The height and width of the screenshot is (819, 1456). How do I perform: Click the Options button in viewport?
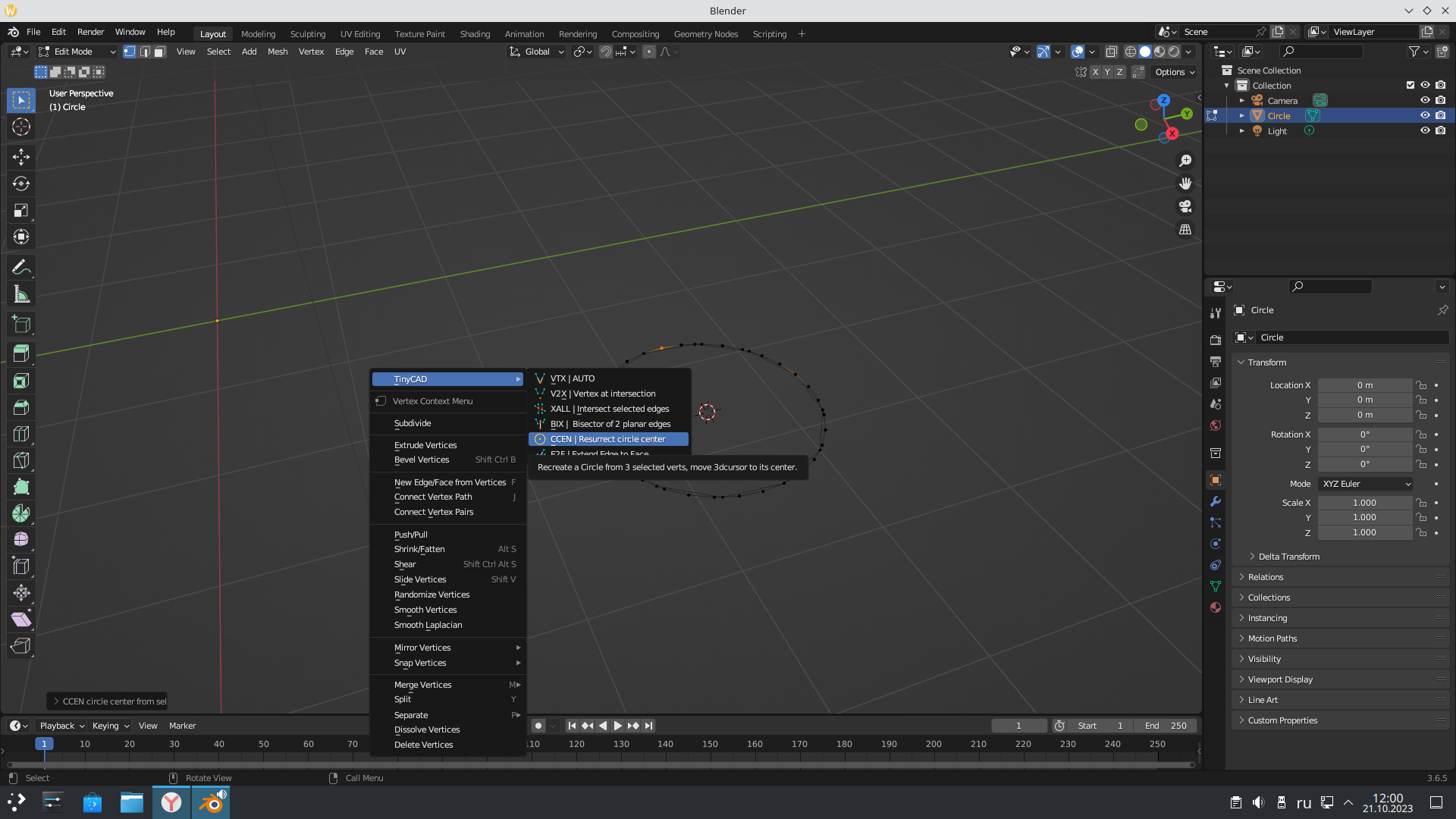1174,72
